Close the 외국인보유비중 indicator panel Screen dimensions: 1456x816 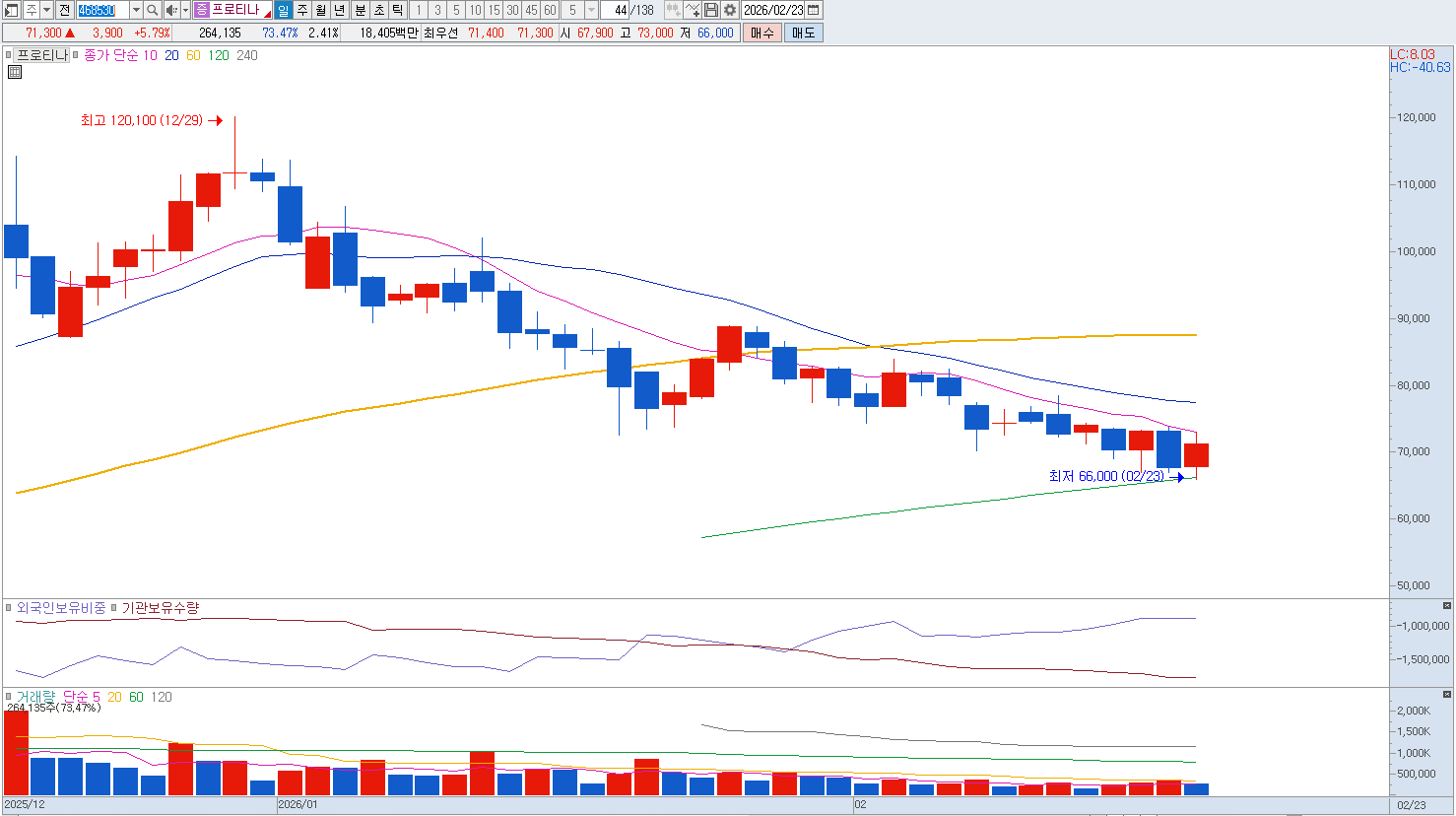[x=1446, y=606]
